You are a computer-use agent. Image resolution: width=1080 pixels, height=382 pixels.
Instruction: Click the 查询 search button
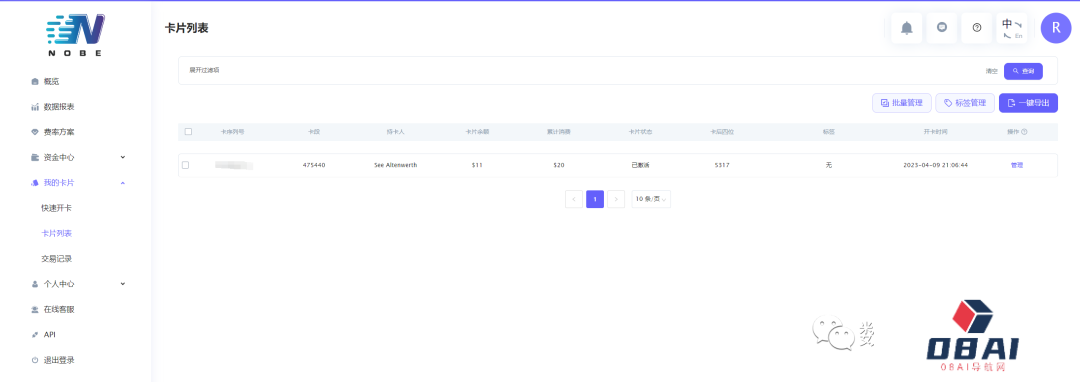(x=1023, y=71)
